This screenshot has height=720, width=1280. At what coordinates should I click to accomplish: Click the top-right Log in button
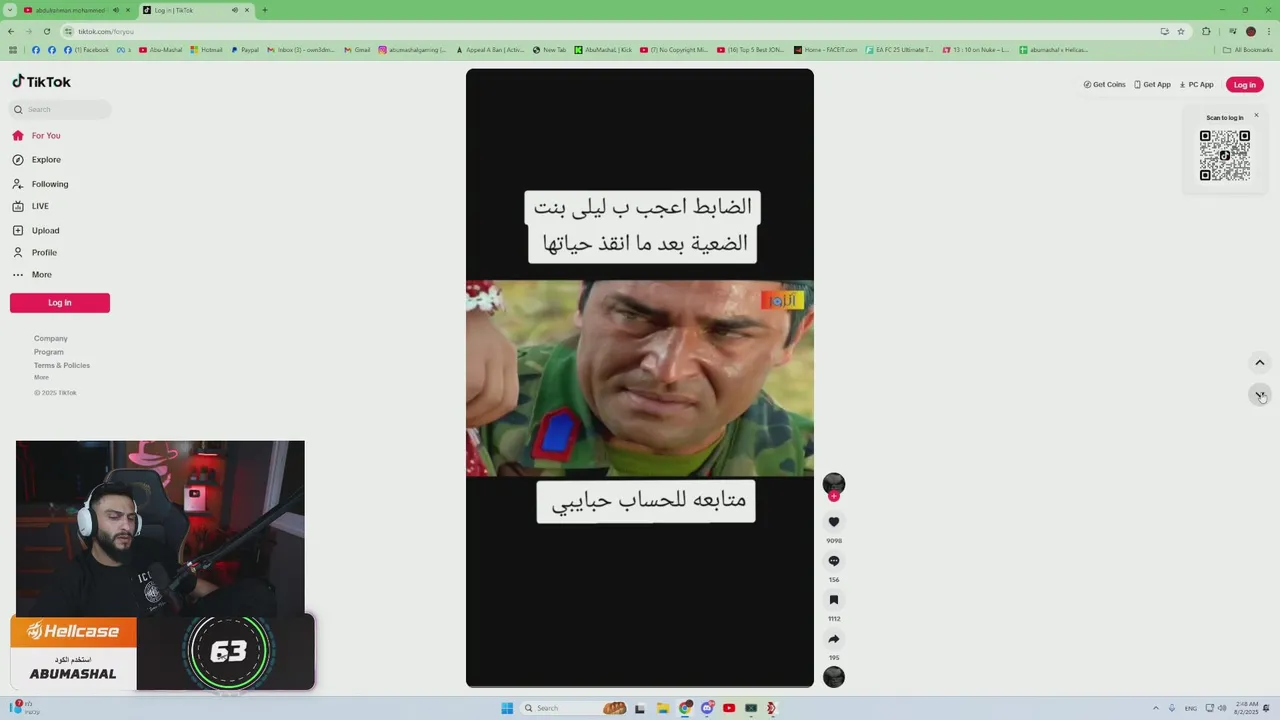tap(1244, 84)
